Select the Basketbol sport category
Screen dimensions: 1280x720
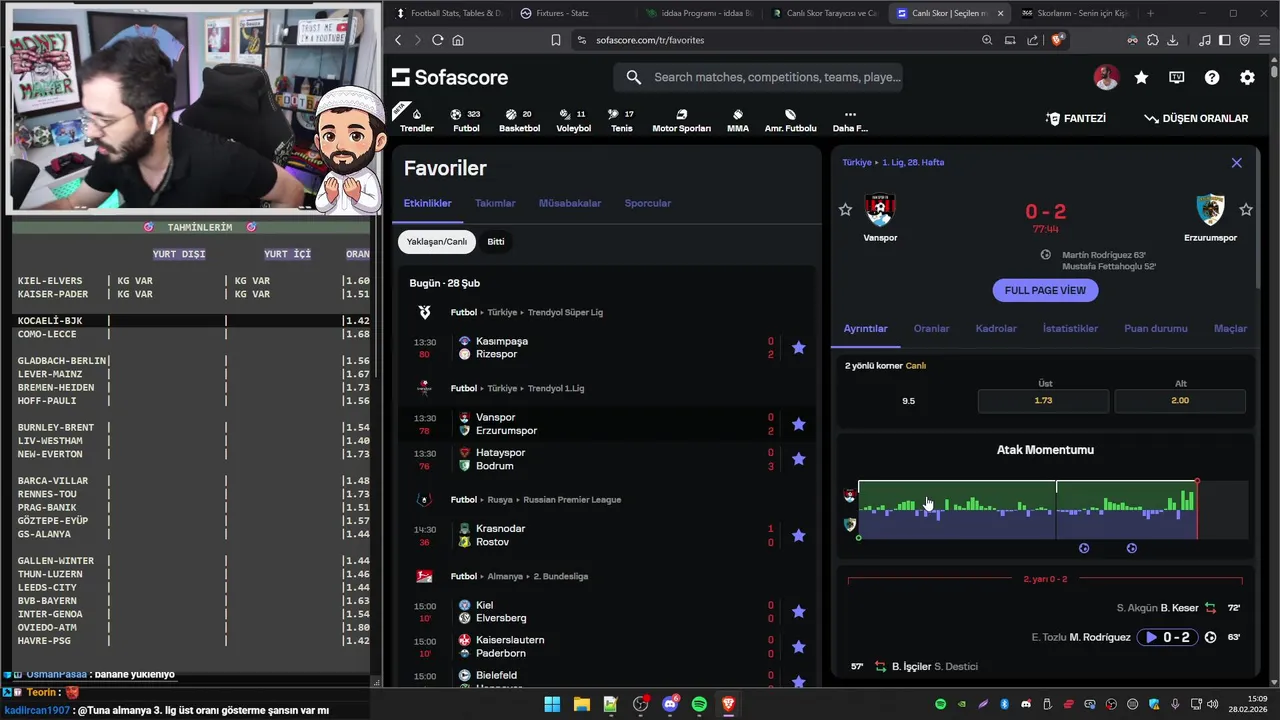coord(519,120)
